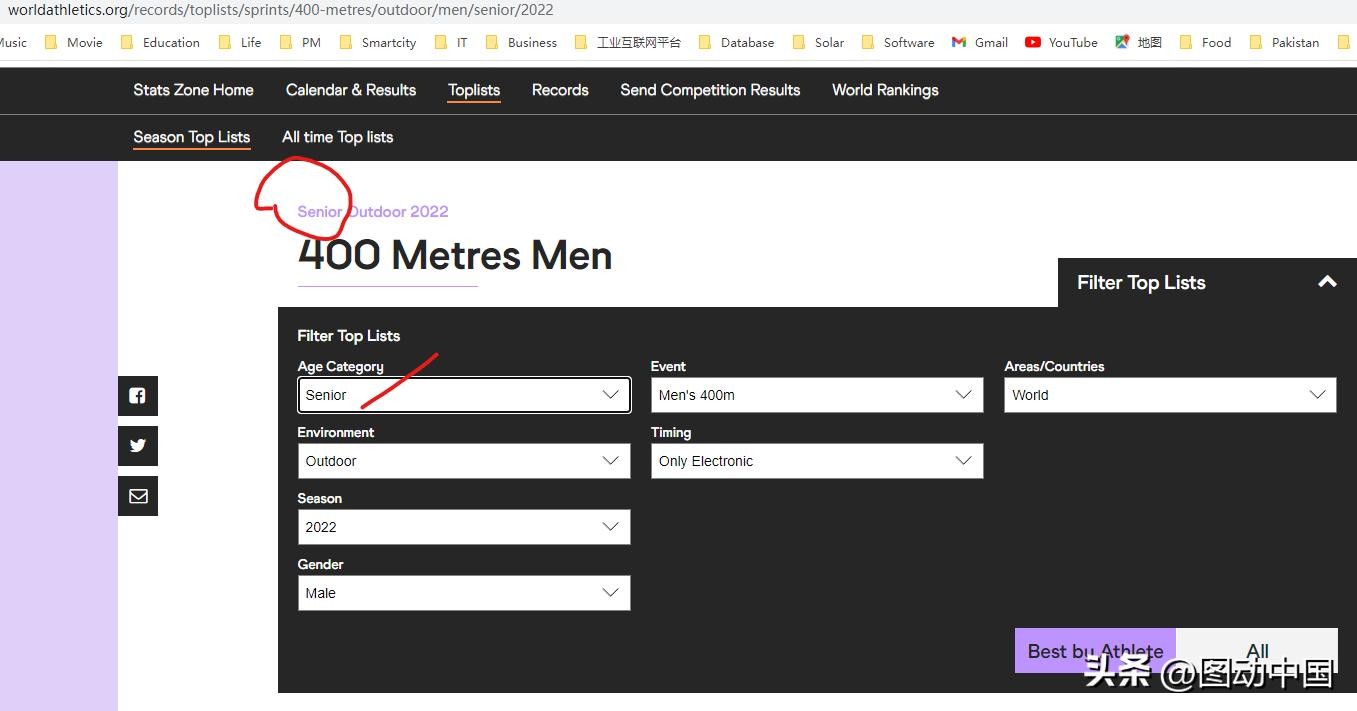
Task: Share page via Facebook icon
Action: (138, 396)
